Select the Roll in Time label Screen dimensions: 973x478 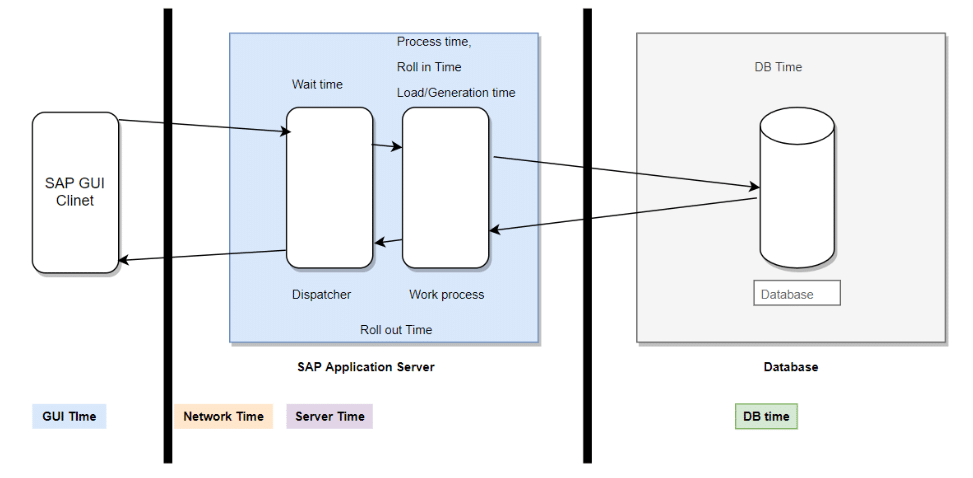pyautogui.click(x=429, y=67)
